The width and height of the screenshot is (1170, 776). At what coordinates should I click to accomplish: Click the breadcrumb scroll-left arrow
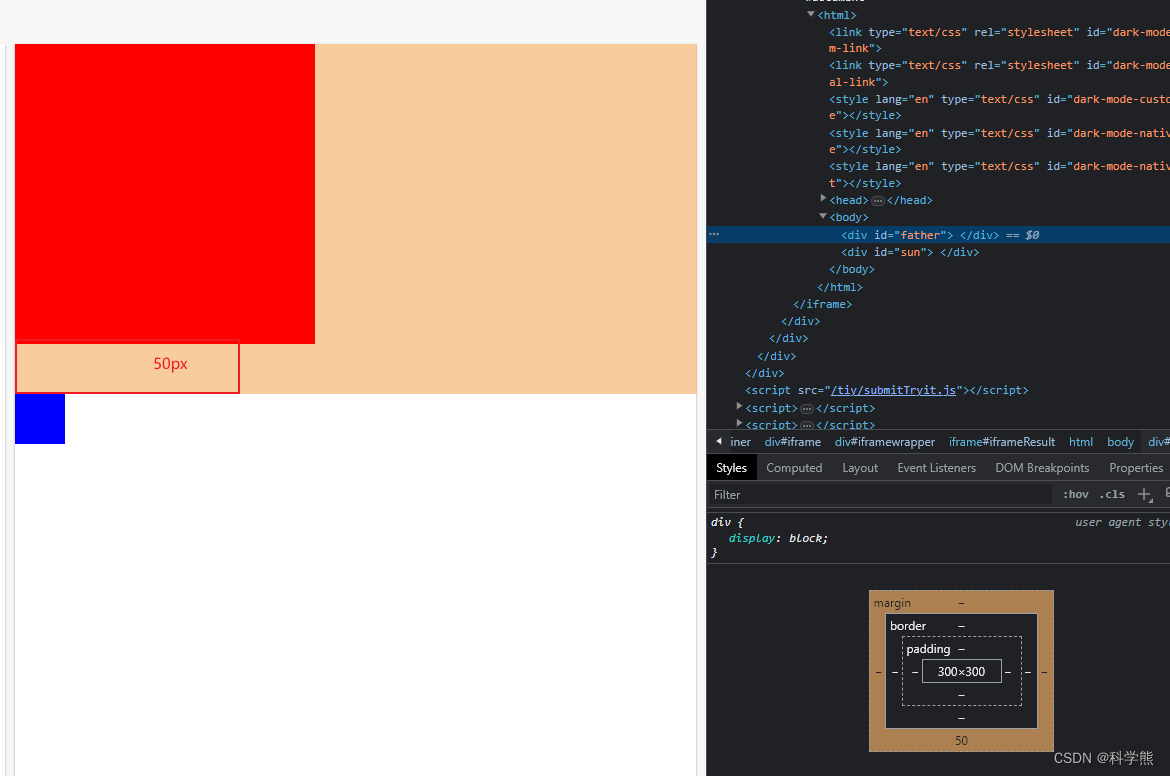coord(719,442)
